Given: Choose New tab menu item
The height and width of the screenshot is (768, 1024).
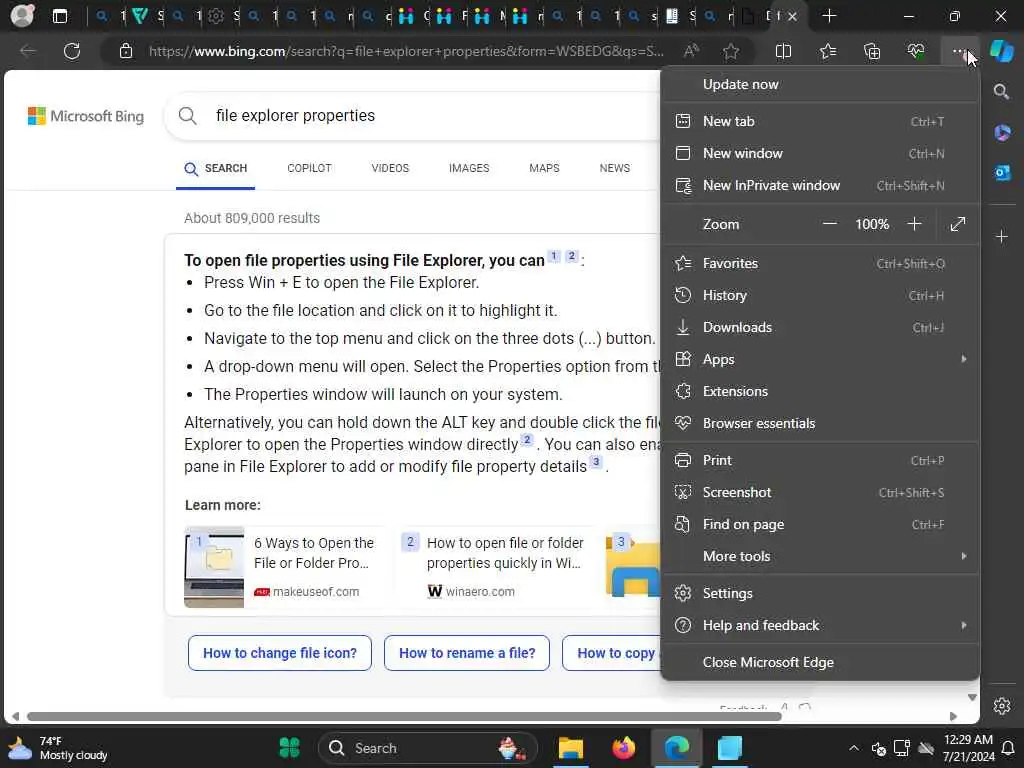Looking at the screenshot, I should tap(820, 121).
